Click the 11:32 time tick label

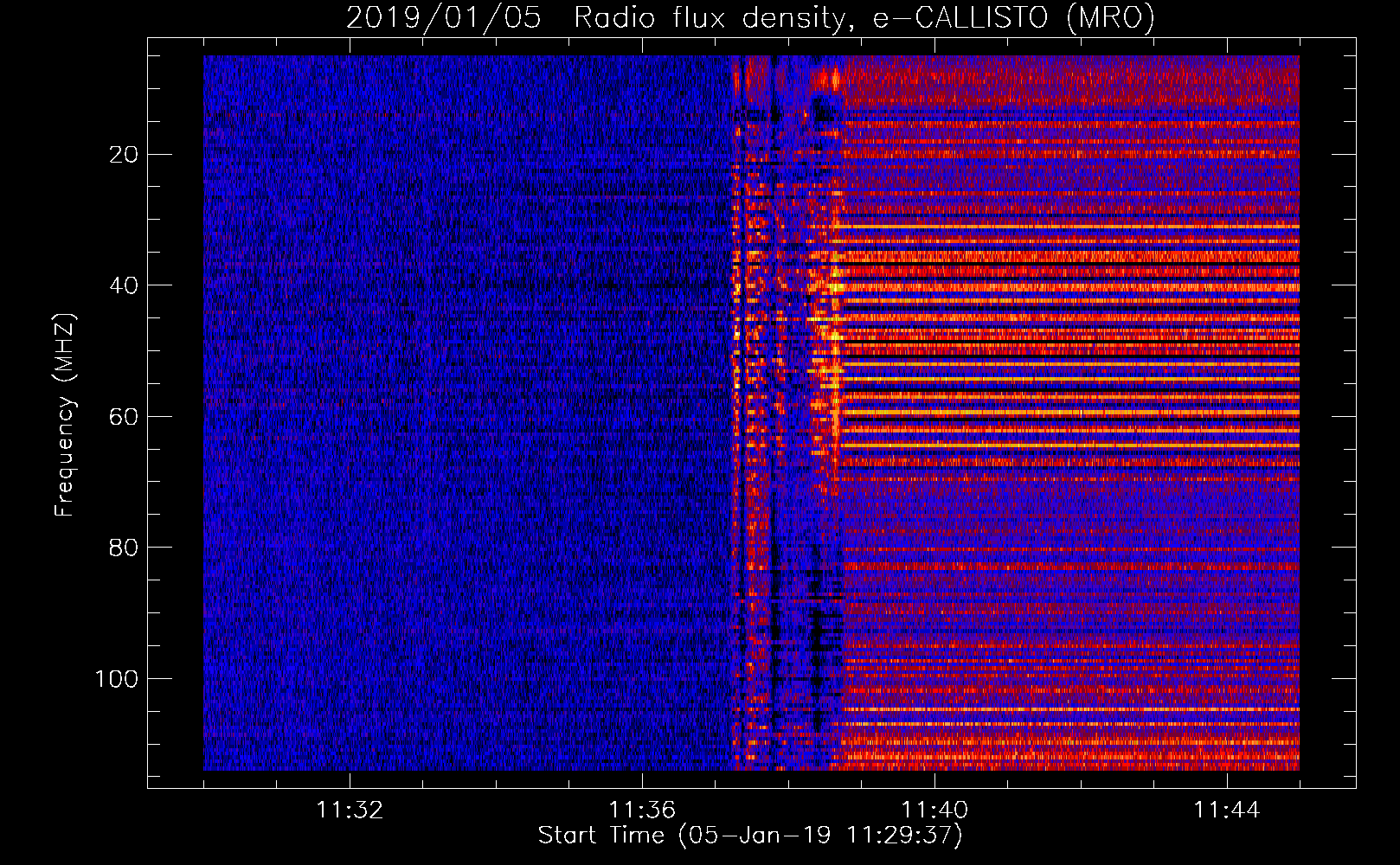coord(350,811)
